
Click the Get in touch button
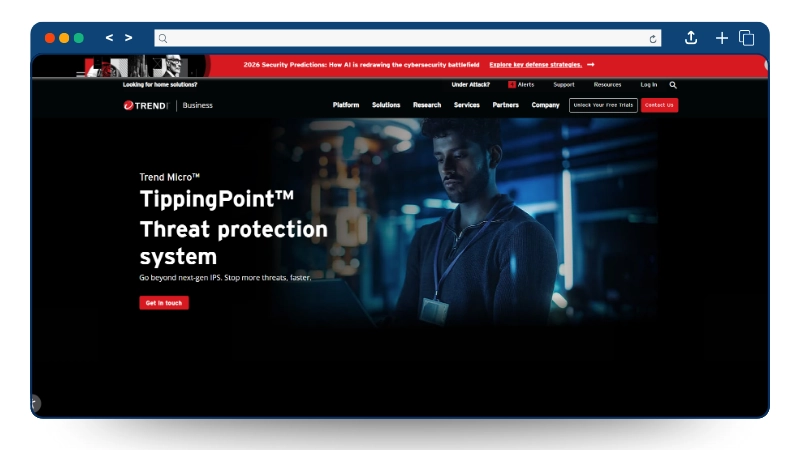pyautogui.click(x=164, y=303)
